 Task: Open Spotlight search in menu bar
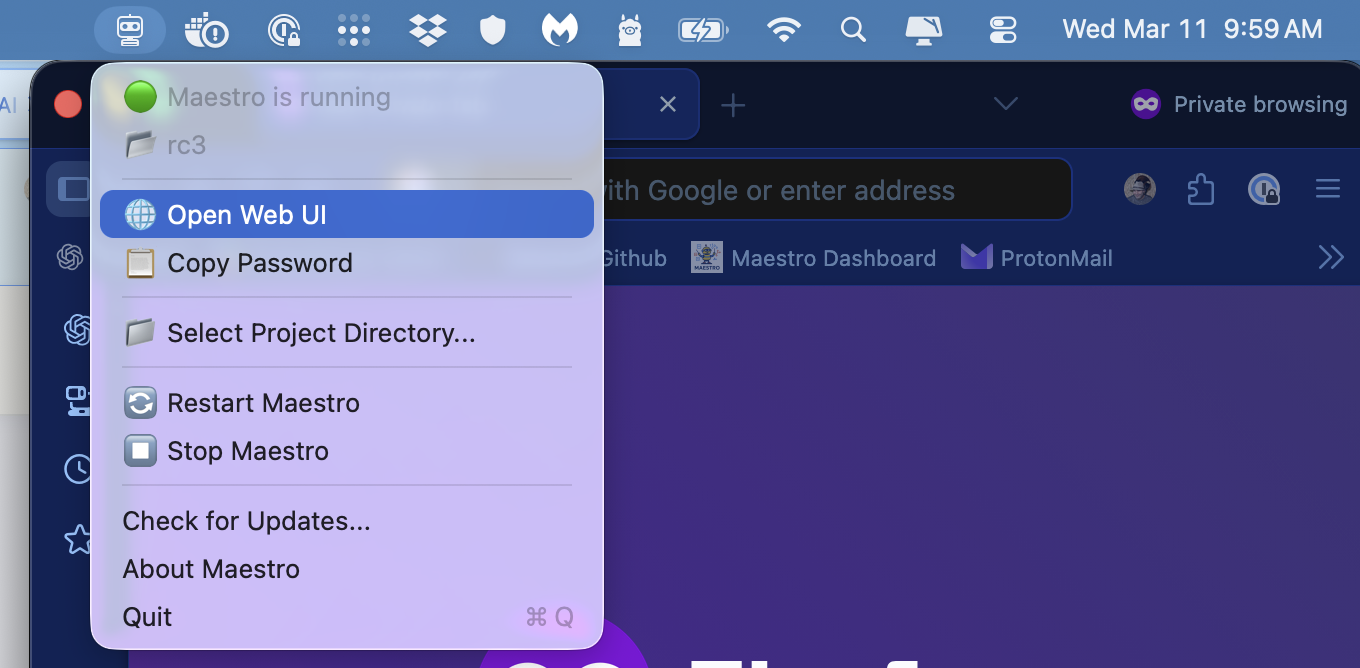(853, 30)
